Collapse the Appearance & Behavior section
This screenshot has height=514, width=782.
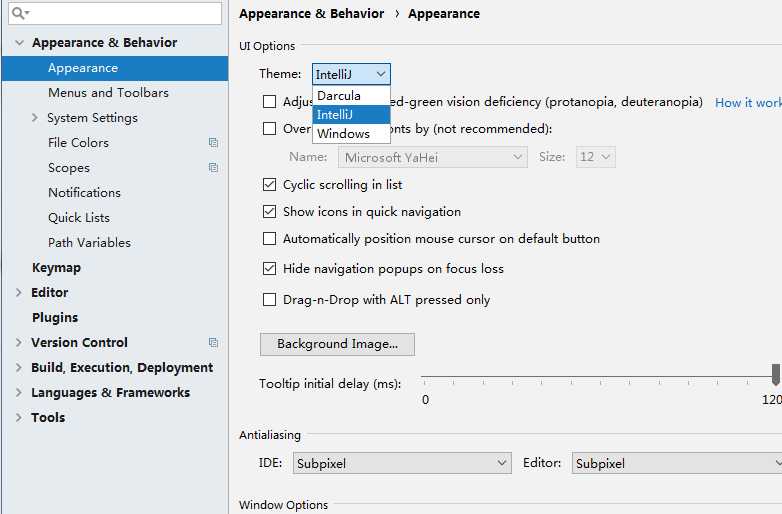coord(19,43)
